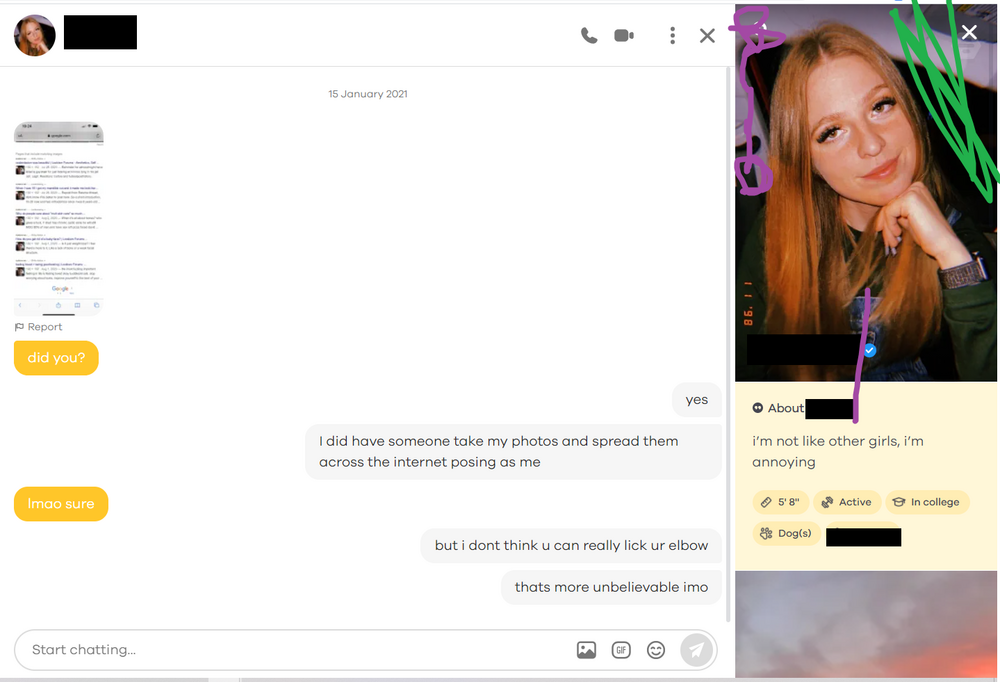The height and width of the screenshot is (682, 1000).
Task: Start a video call with the camera icon
Action: (x=624, y=36)
